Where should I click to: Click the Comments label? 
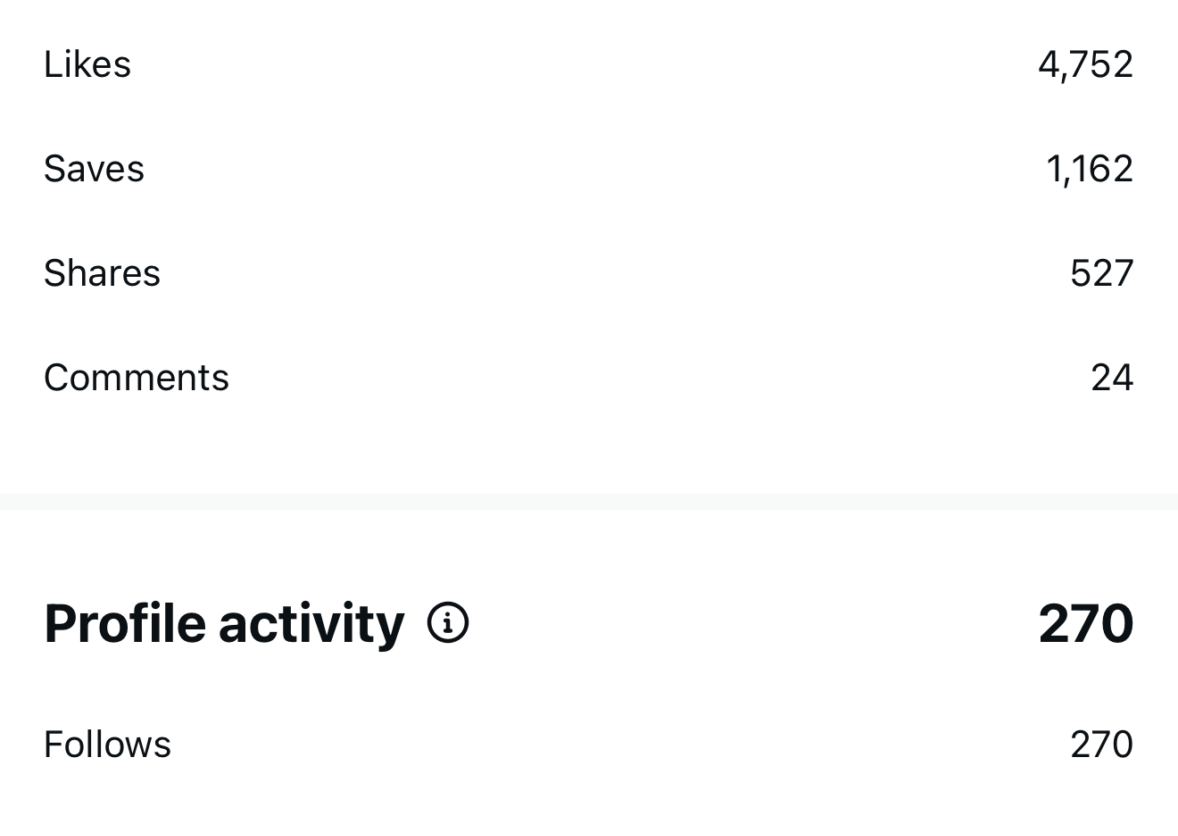click(x=136, y=377)
